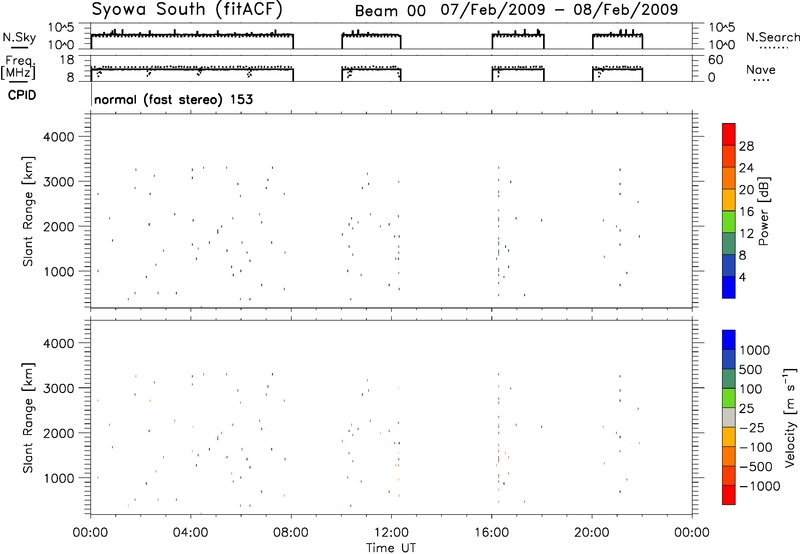The height and width of the screenshot is (554, 800).
Task: Click the teal 8–12 power bar segment
Action: coord(729,244)
